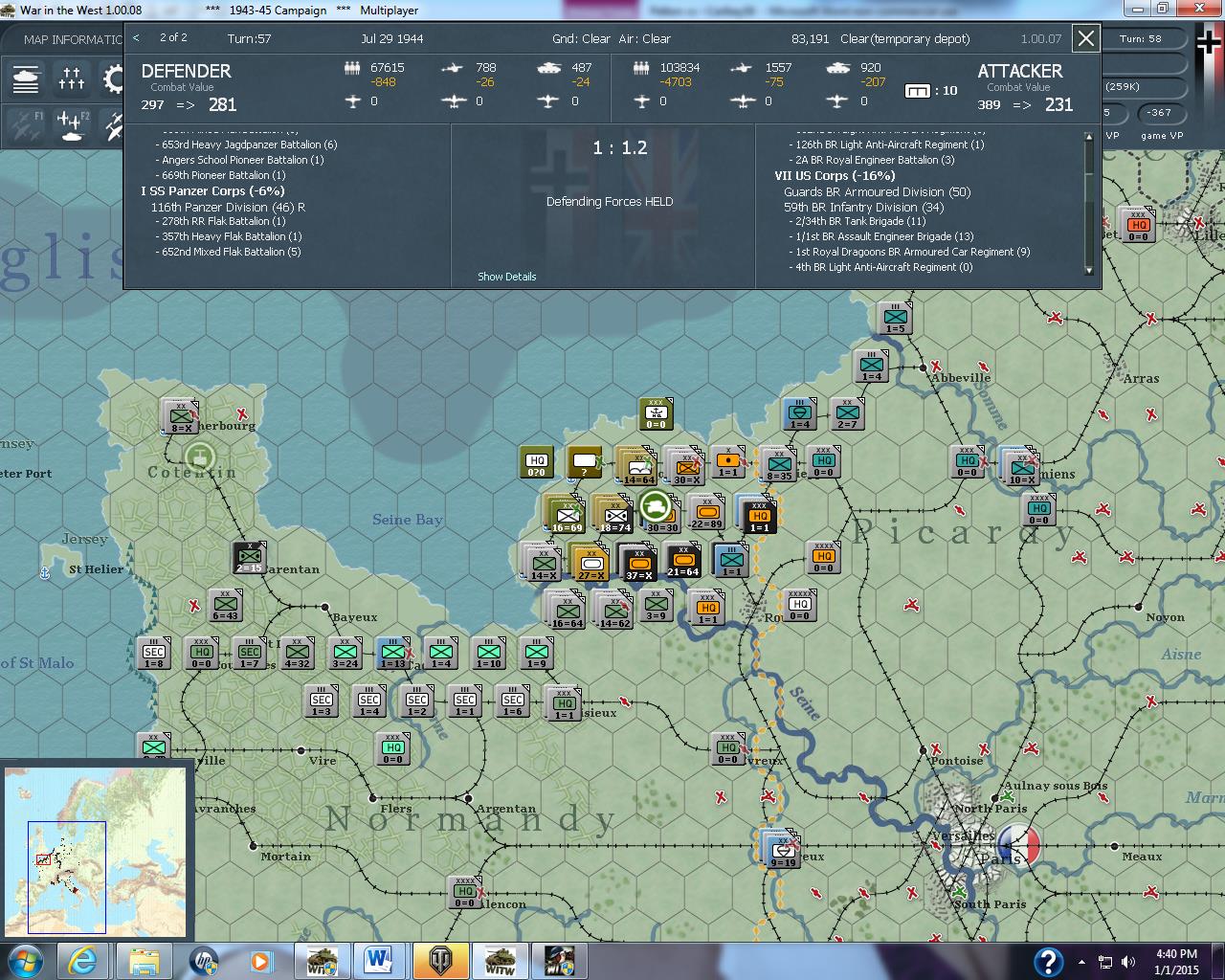1225x980 pixels.
Task: Select VII US Corps heading
Action: click(x=835, y=175)
